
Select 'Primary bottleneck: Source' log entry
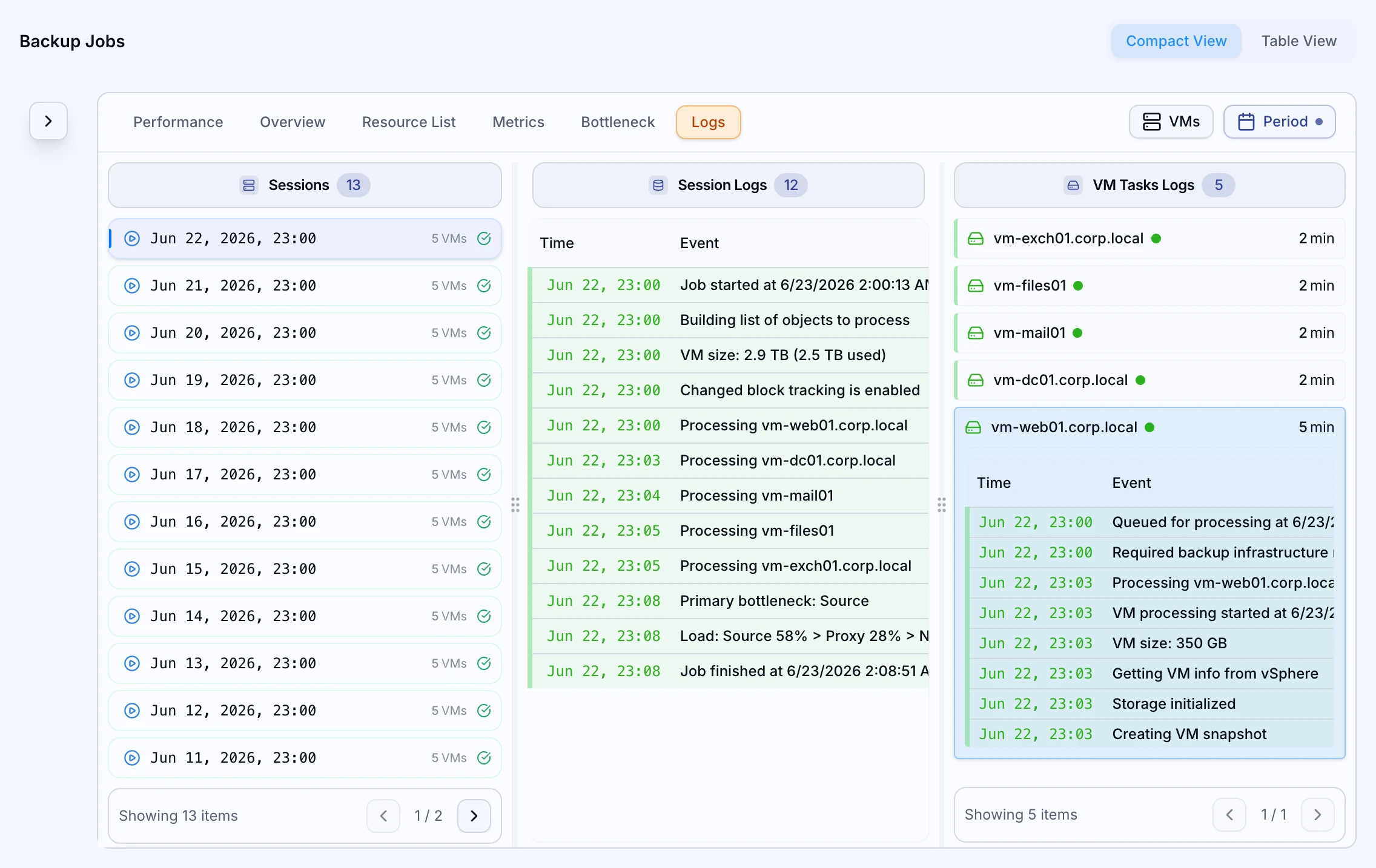click(x=729, y=601)
